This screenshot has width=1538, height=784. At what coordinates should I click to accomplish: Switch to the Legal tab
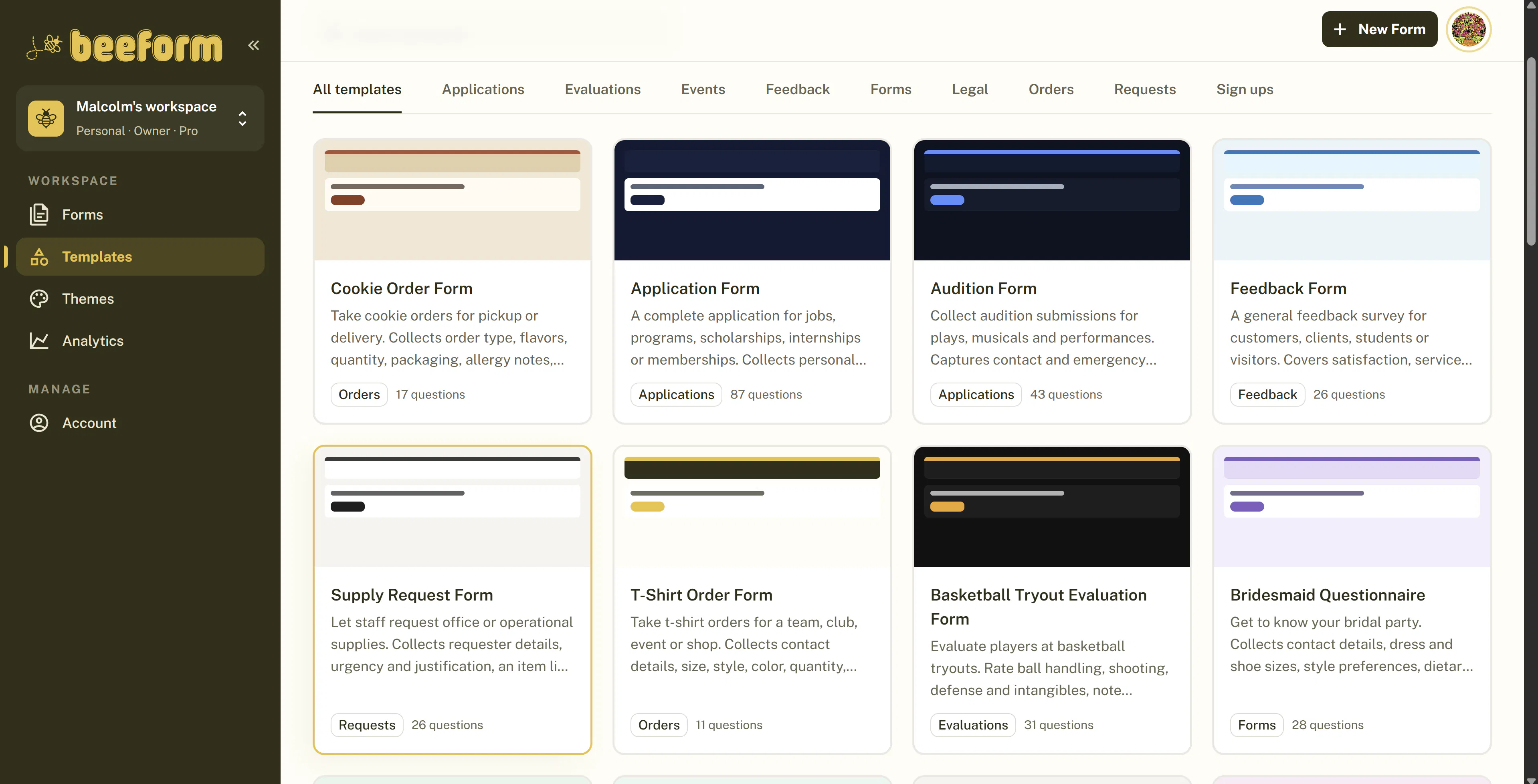tap(970, 89)
